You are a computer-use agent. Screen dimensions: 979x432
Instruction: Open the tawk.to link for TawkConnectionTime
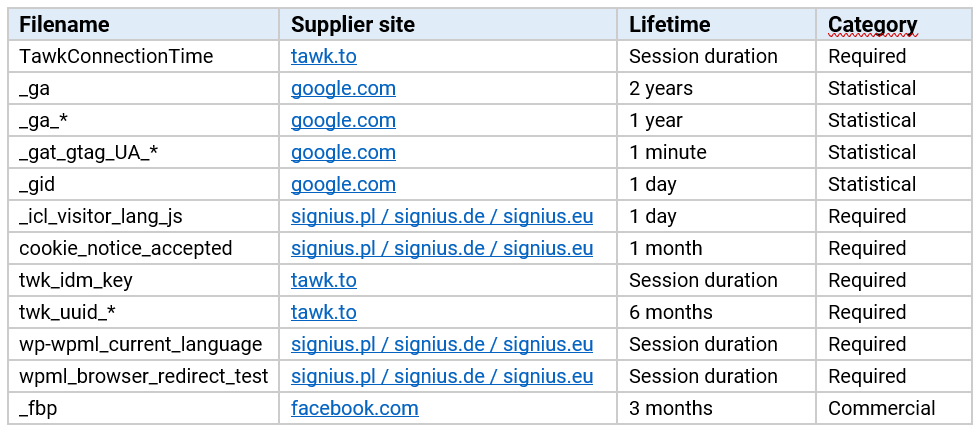click(x=324, y=57)
